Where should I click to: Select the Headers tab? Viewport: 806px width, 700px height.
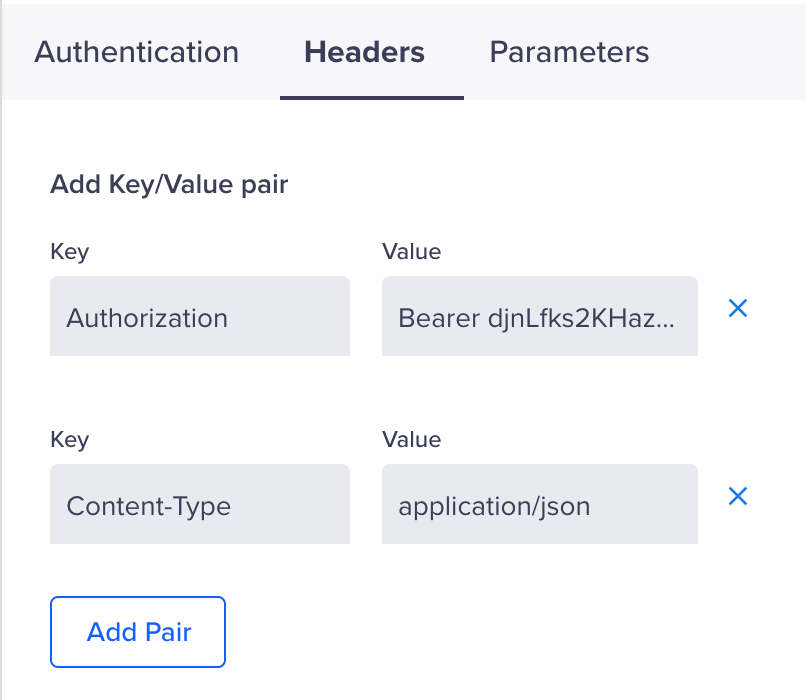coord(364,52)
